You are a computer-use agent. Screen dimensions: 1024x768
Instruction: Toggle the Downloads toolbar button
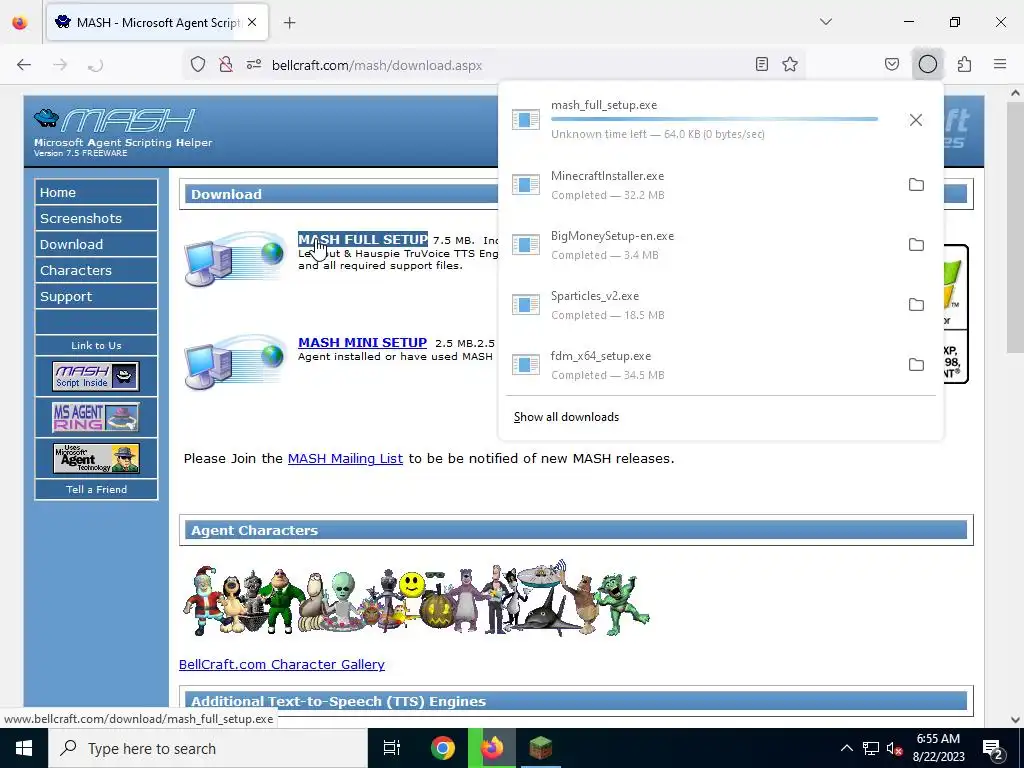click(x=927, y=64)
